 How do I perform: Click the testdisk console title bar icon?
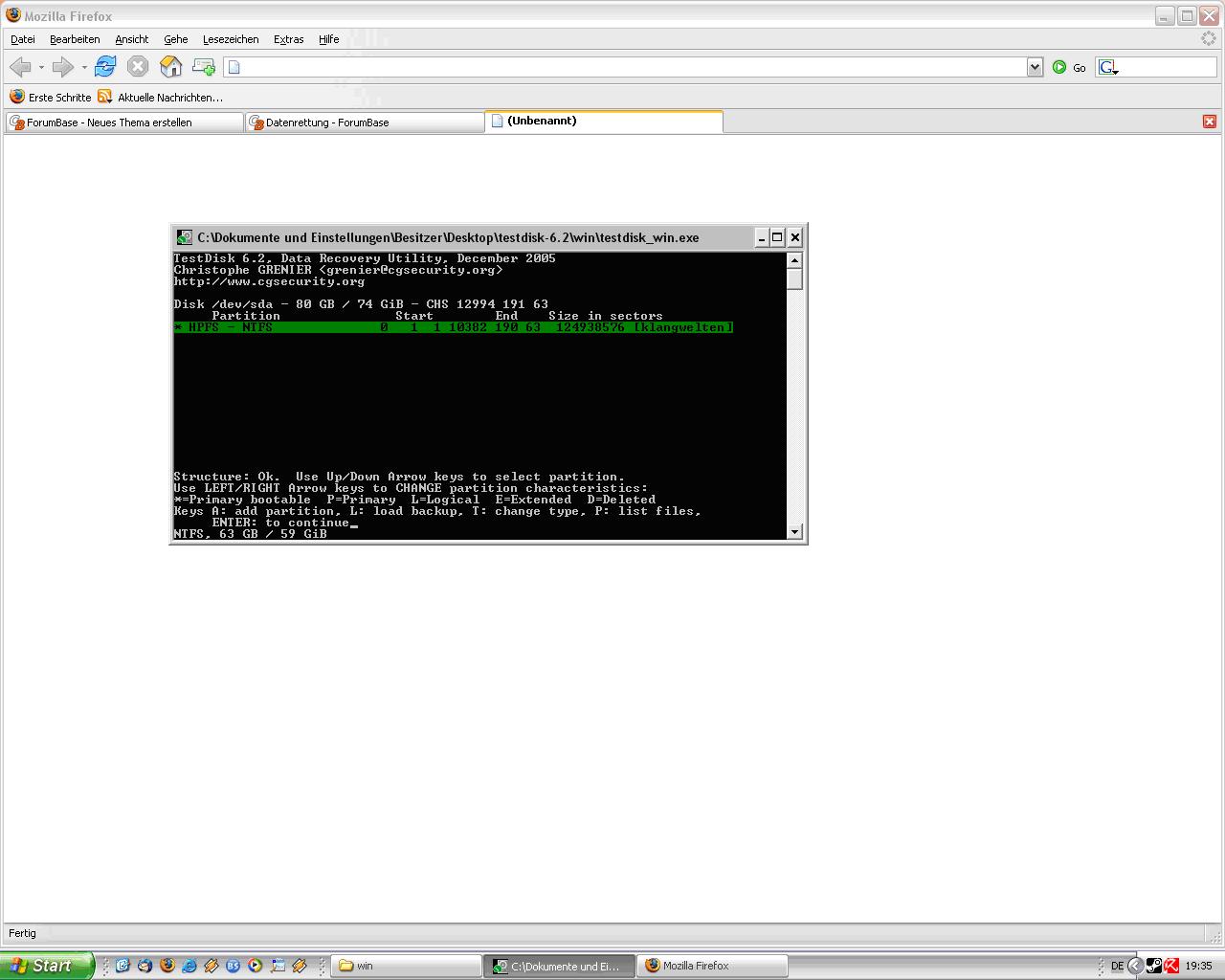[185, 237]
